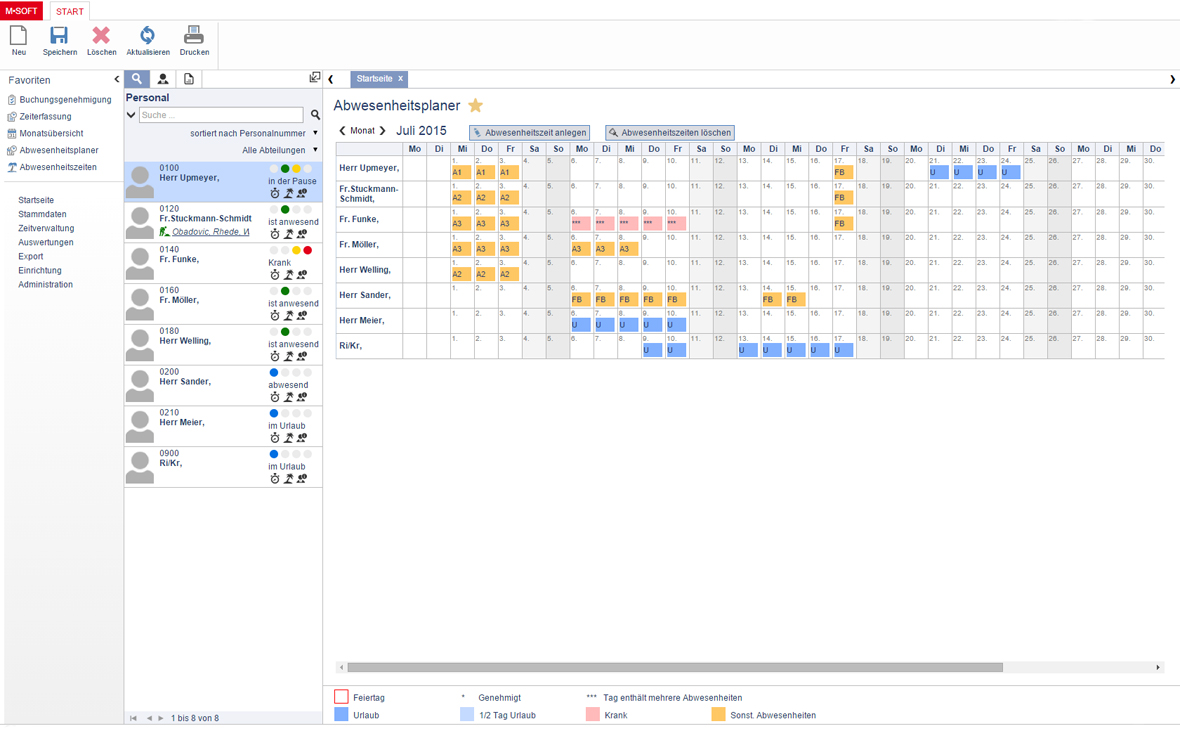1180x738 pixels.
Task: Refresh data with Aktualisieren icon
Action: pos(147,37)
